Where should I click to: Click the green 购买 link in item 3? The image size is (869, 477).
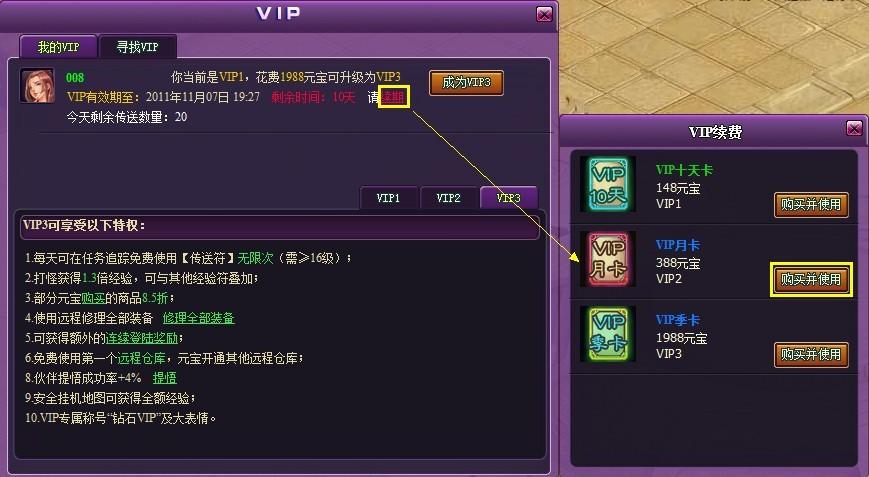point(93,298)
